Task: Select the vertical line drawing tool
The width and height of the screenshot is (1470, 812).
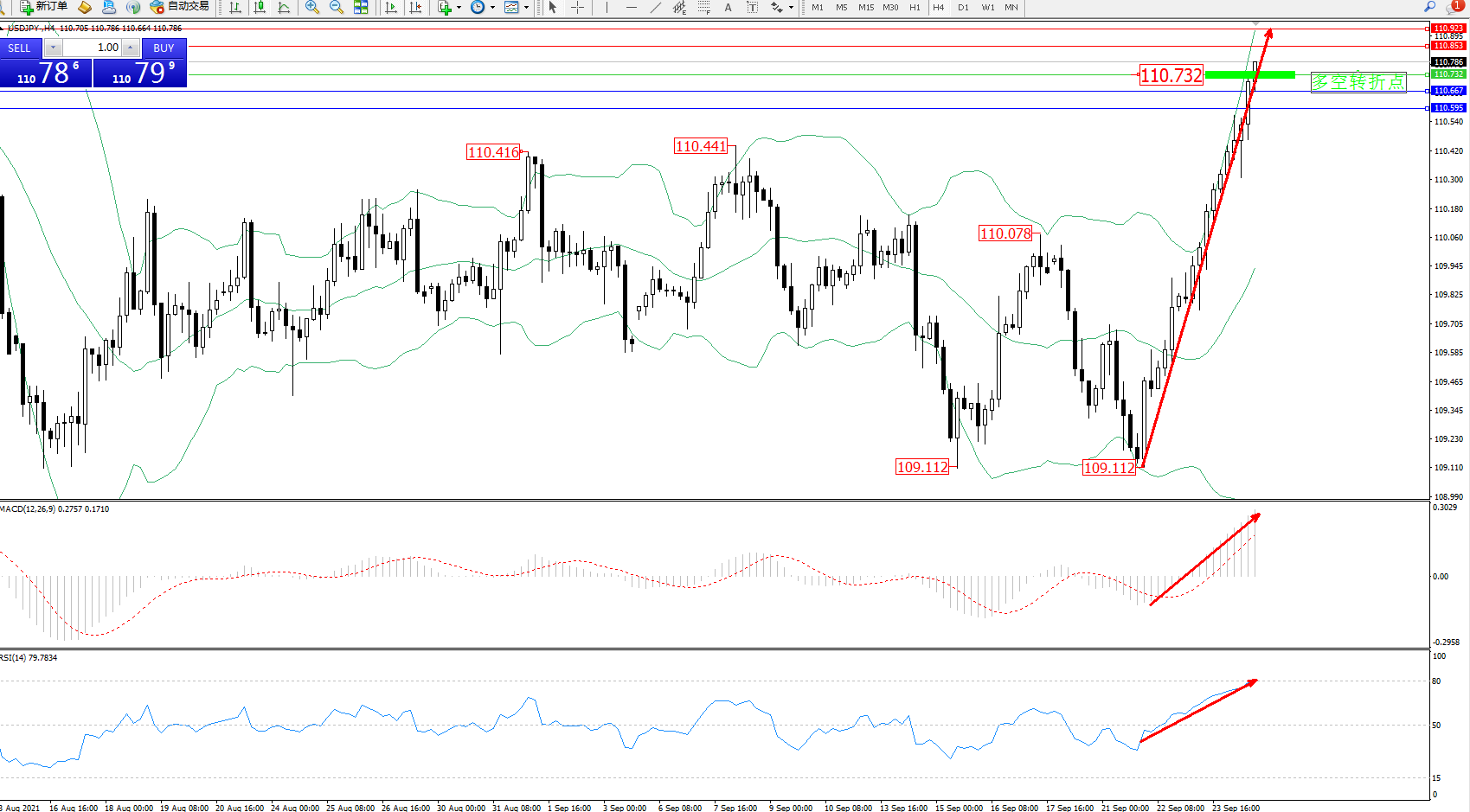Action: 607,7
